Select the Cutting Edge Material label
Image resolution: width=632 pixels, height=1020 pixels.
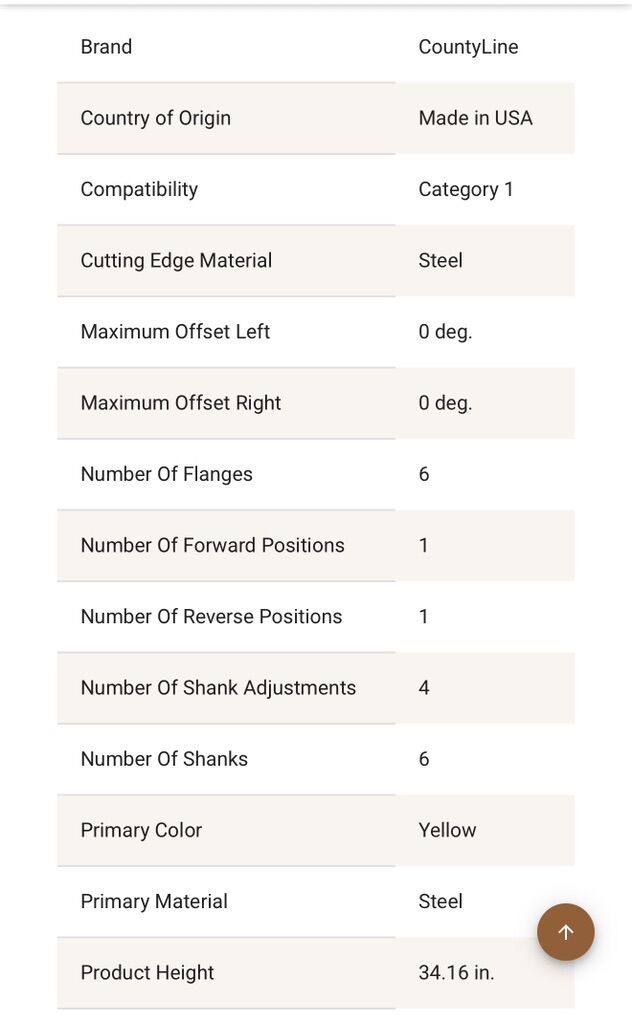(176, 260)
